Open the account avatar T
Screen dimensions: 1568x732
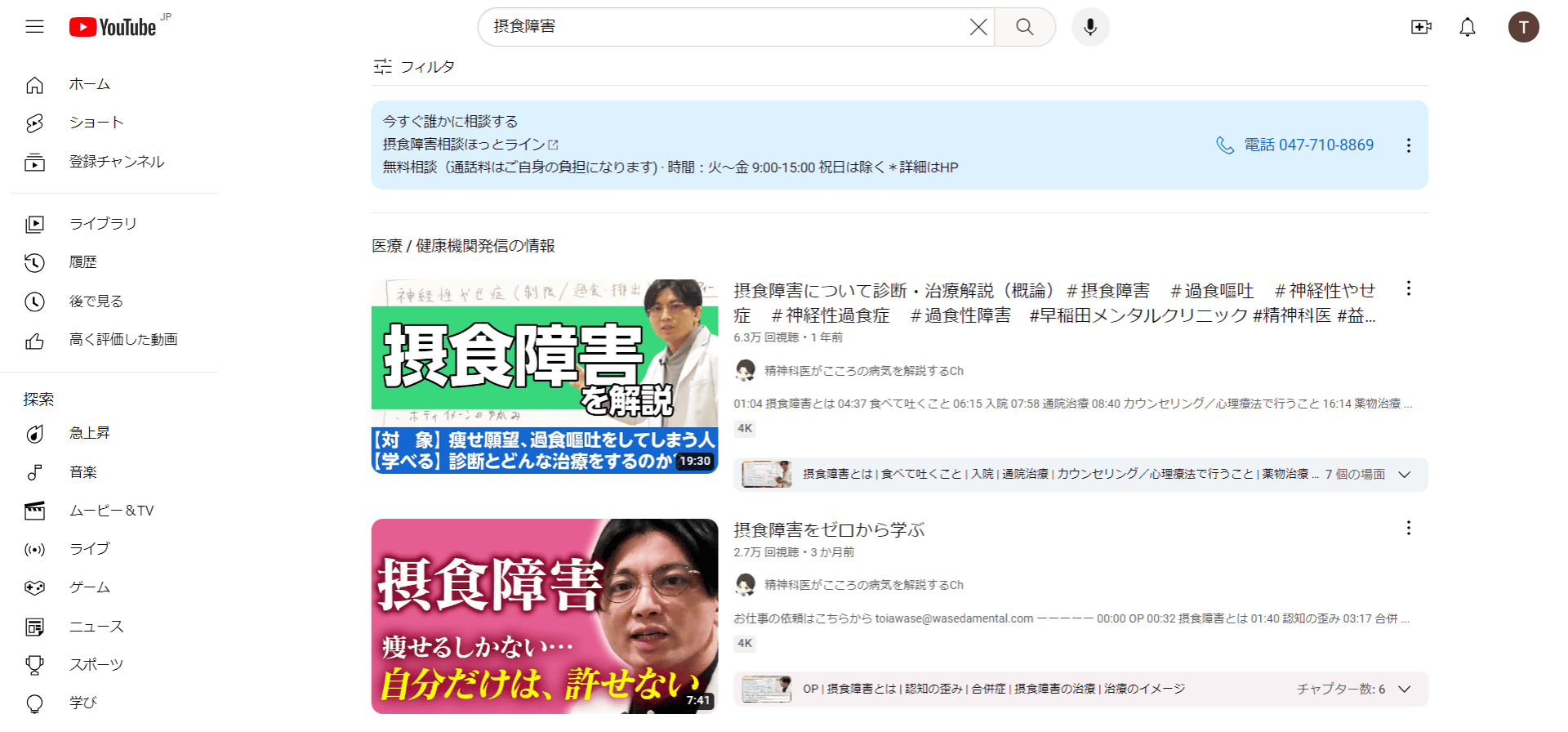pyautogui.click(x=1523, y=27)
